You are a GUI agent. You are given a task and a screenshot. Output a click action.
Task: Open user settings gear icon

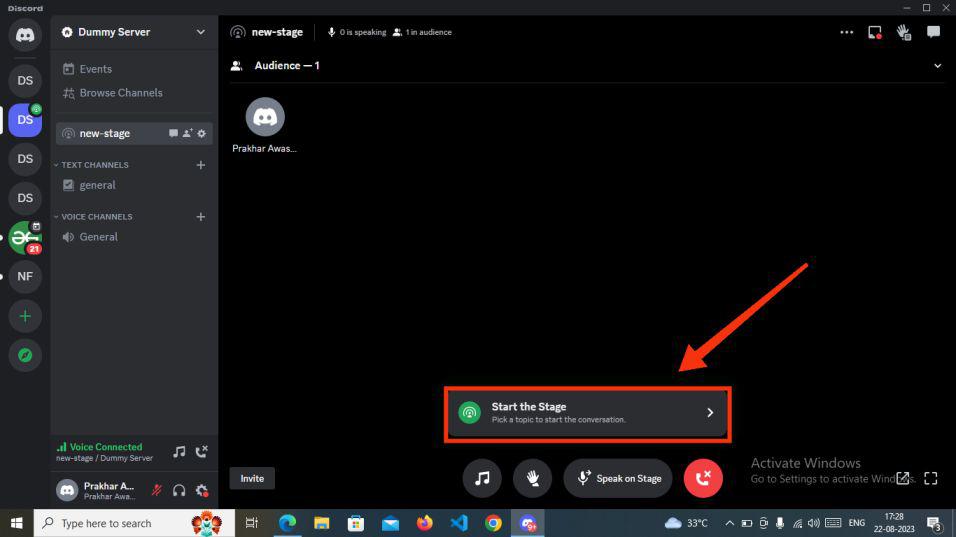pos(202,490)
